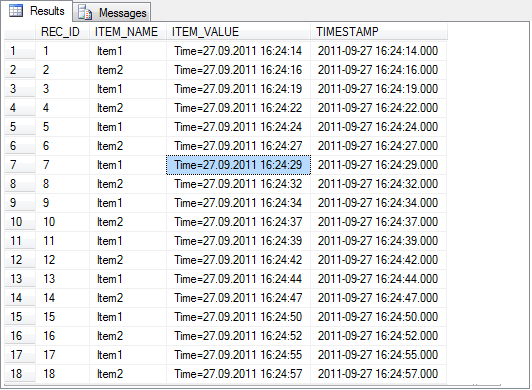This screenshot has height=390, width=532.
Task: Click cell 'Time=27.09.2011 16:24:32'
Action: (x=239, y=184)
